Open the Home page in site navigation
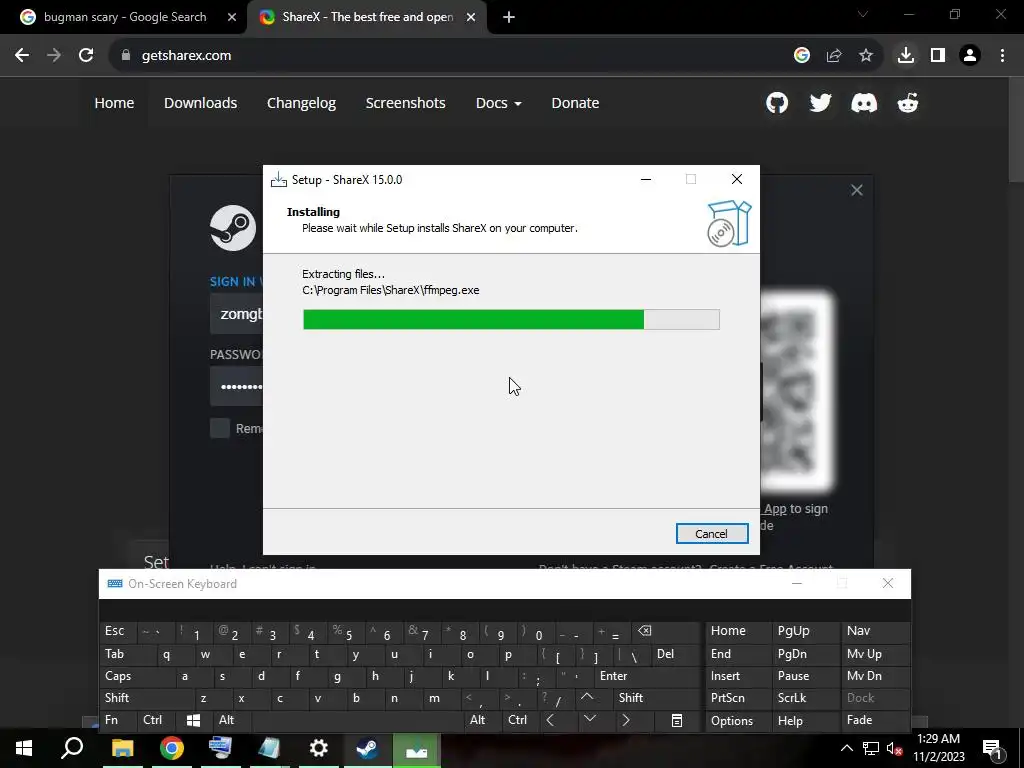 (x=114, y=103)
